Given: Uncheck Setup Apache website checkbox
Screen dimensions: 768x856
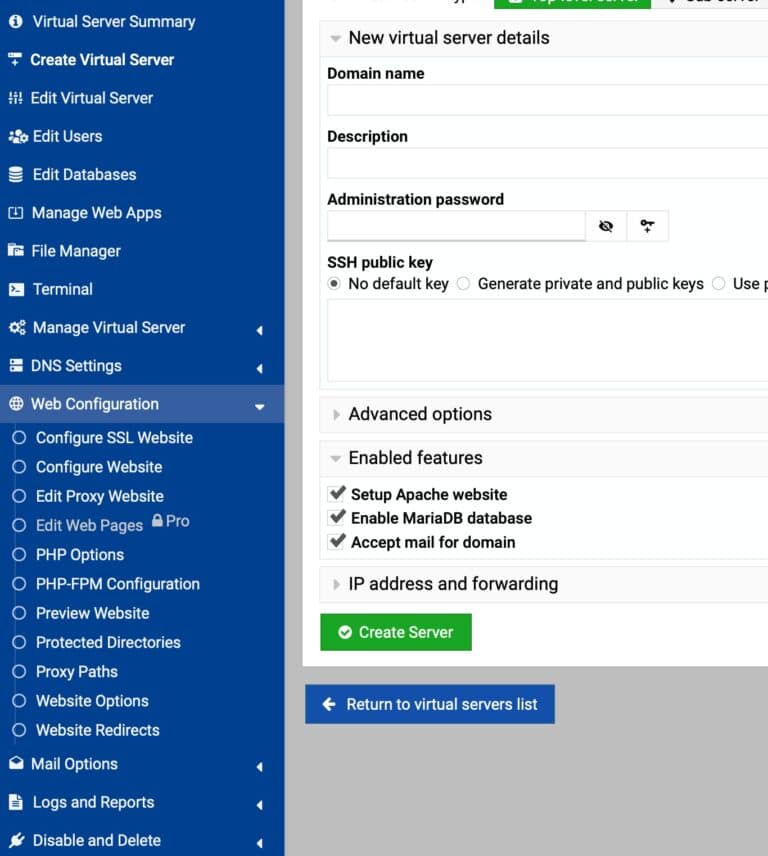Looking at the screenshot, I should pyautogui.click(x=337, y=494).
